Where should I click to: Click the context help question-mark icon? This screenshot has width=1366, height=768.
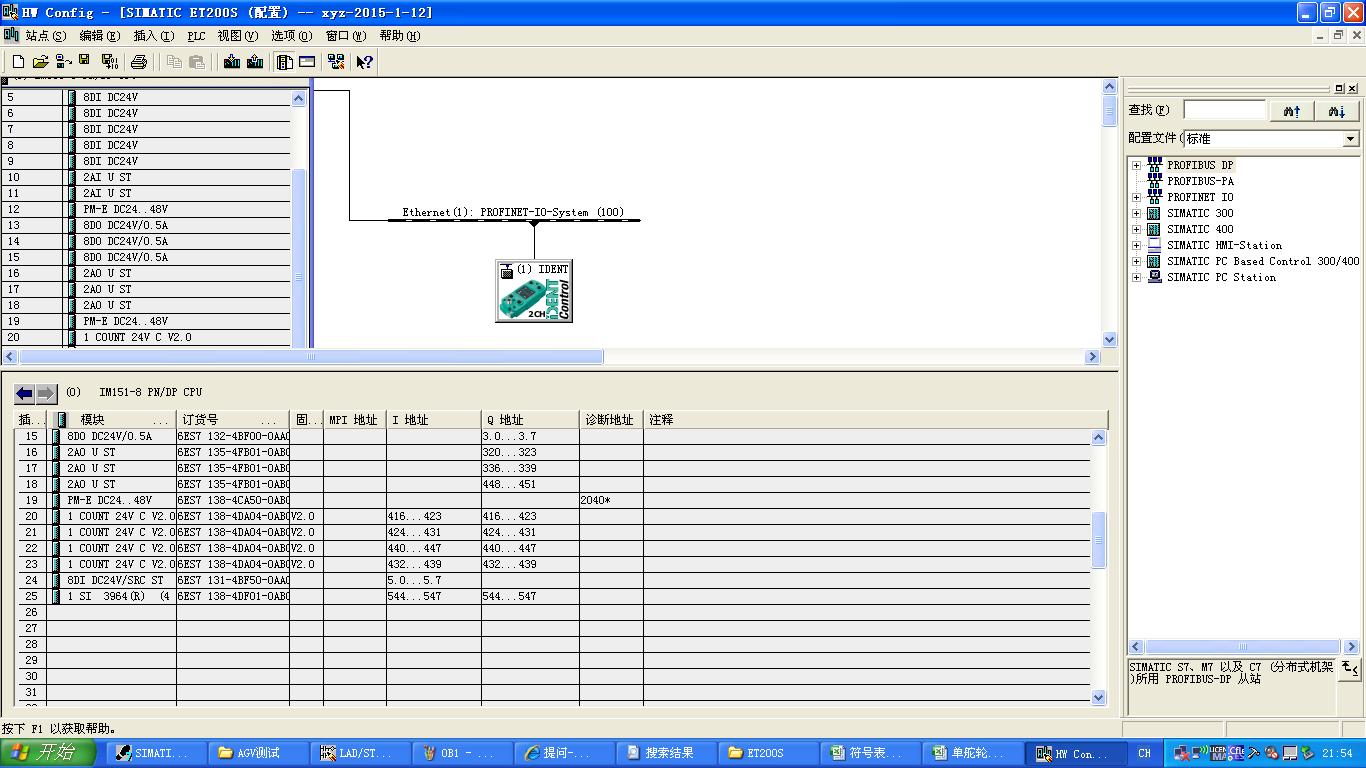365,62
